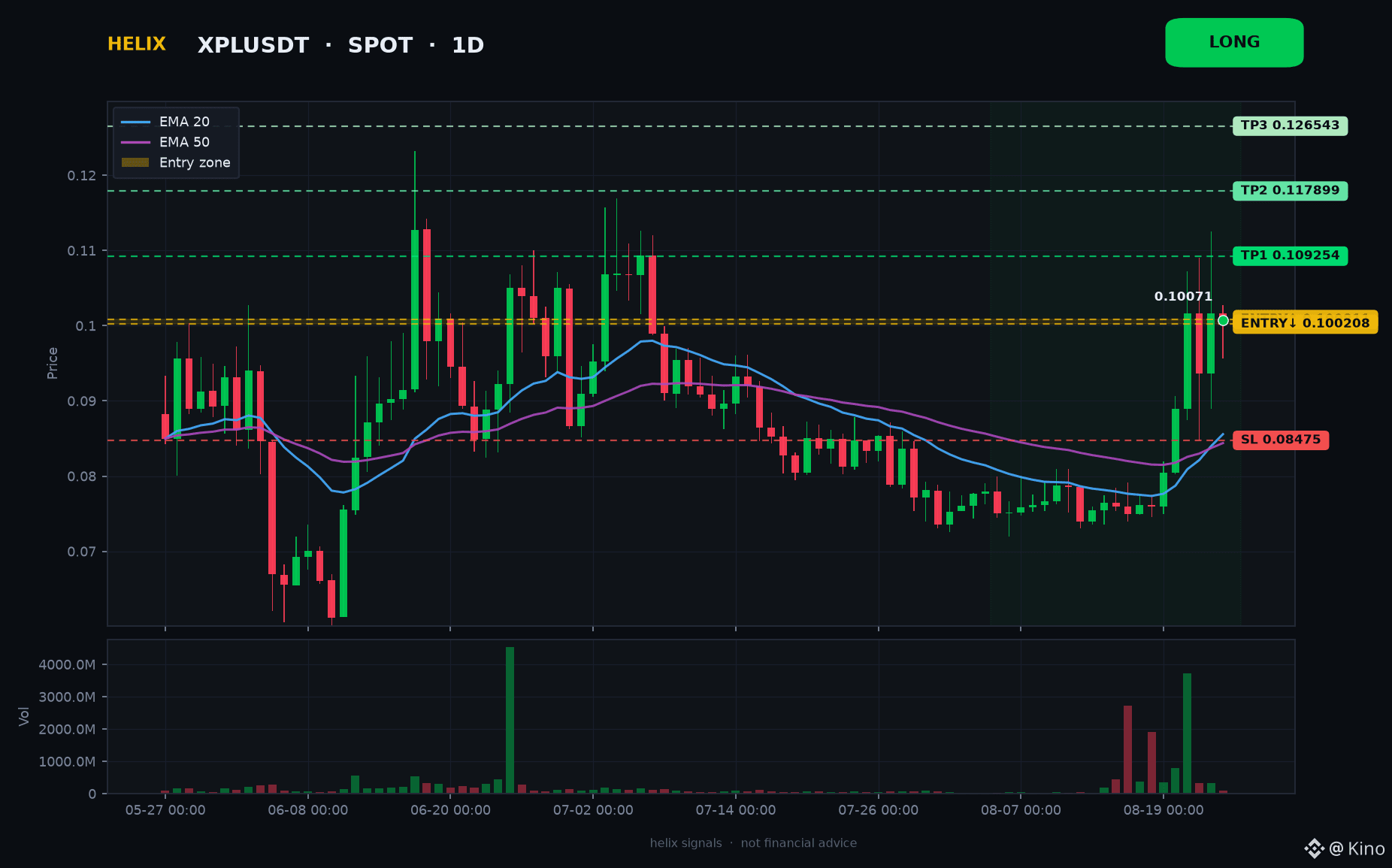Click the red SL 0.08475 stop-loss label

click(1281, 440)
